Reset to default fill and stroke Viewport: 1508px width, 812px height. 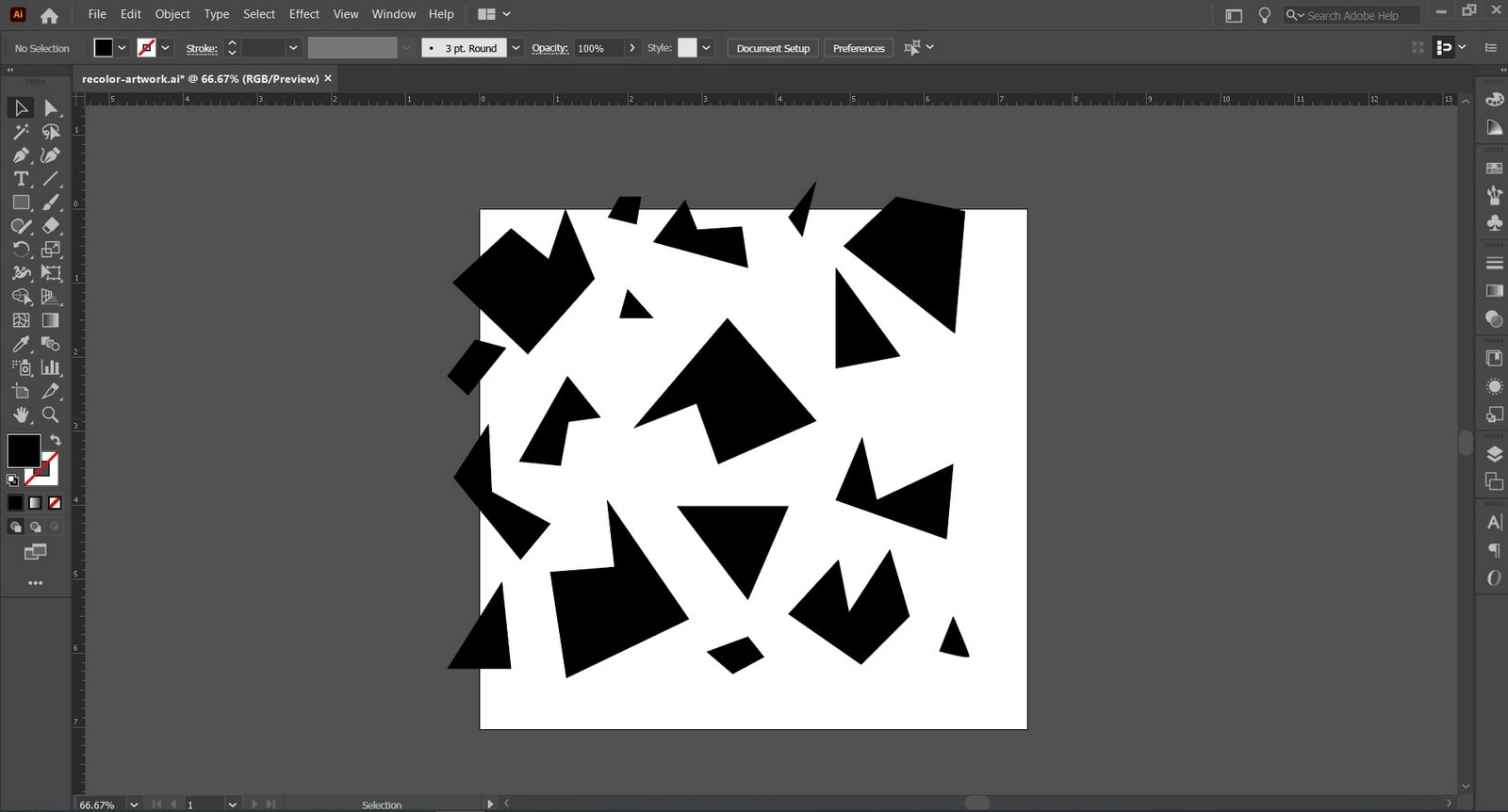(12, 480)
